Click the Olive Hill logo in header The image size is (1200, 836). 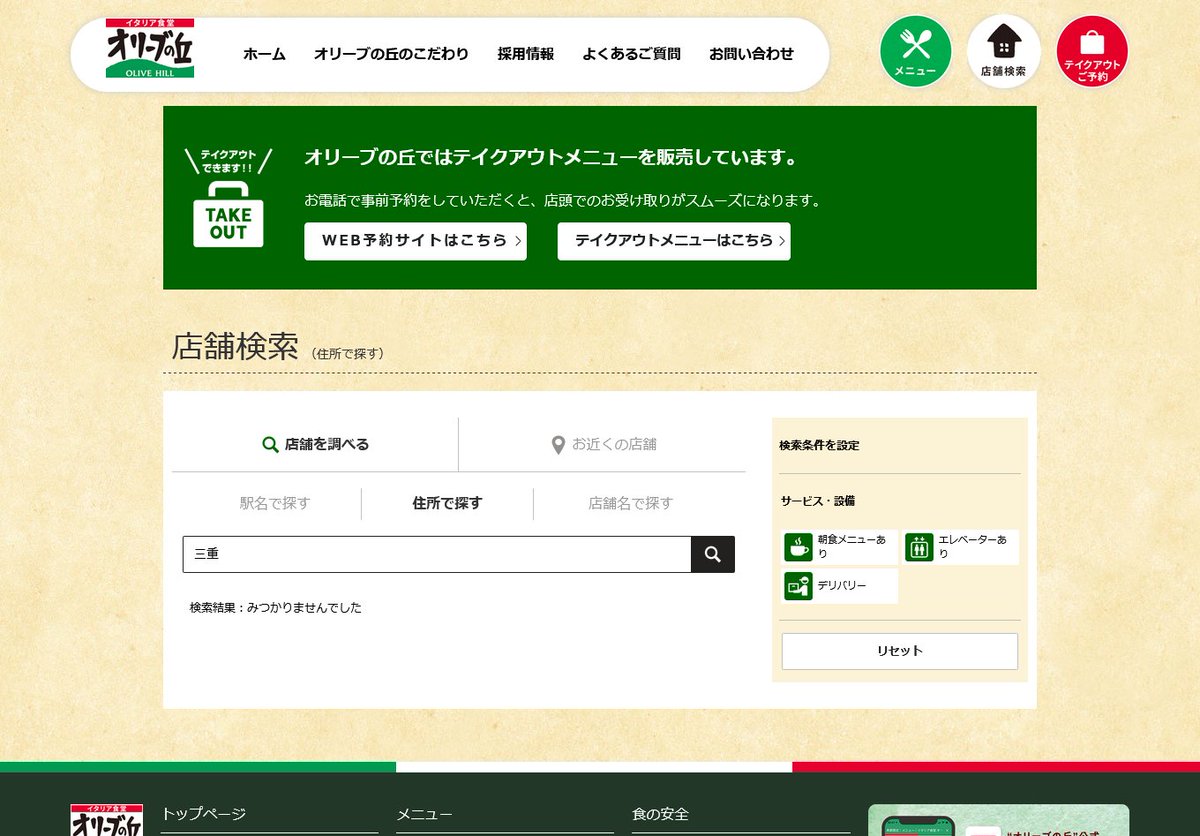point(150,50)
